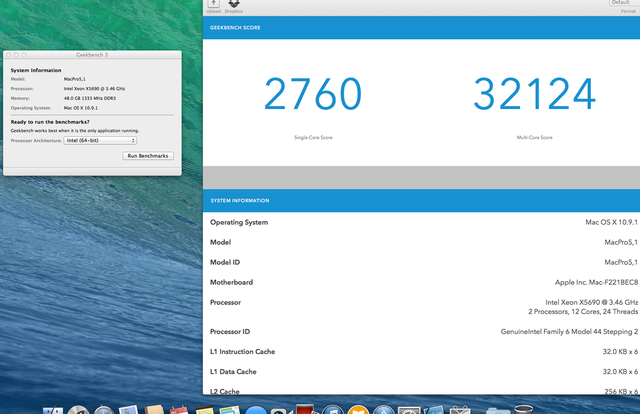
Task: Click the Single-Core Score caption
Action: point(313,138)
